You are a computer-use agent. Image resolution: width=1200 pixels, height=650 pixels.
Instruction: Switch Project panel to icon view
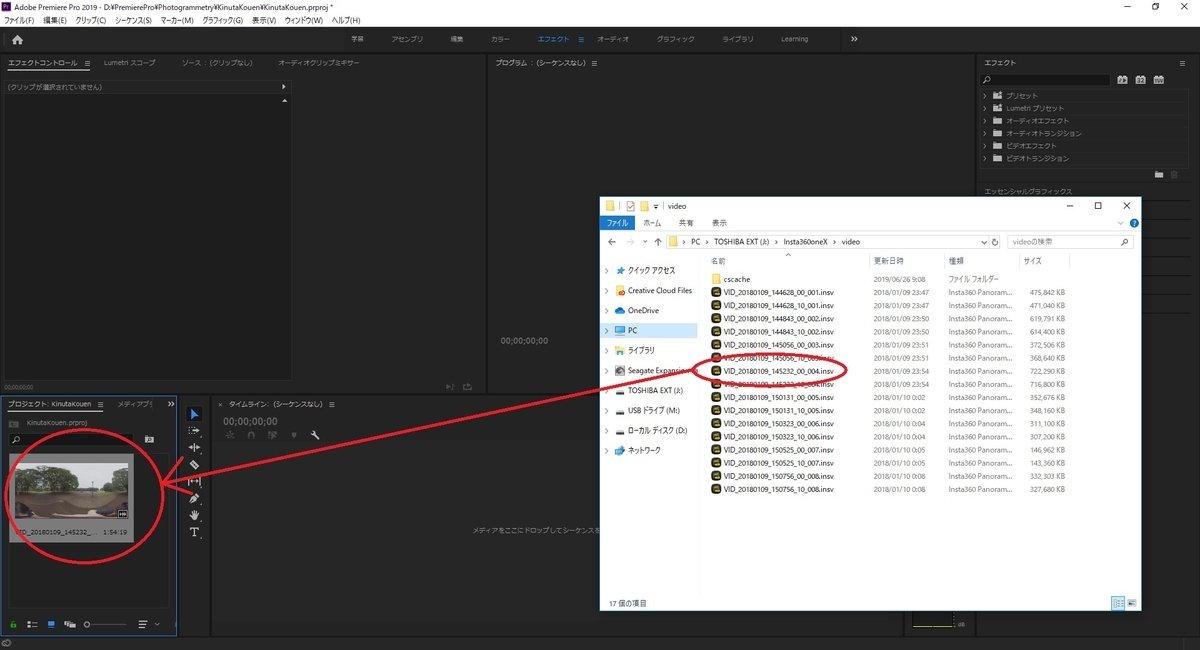point(51,624)
